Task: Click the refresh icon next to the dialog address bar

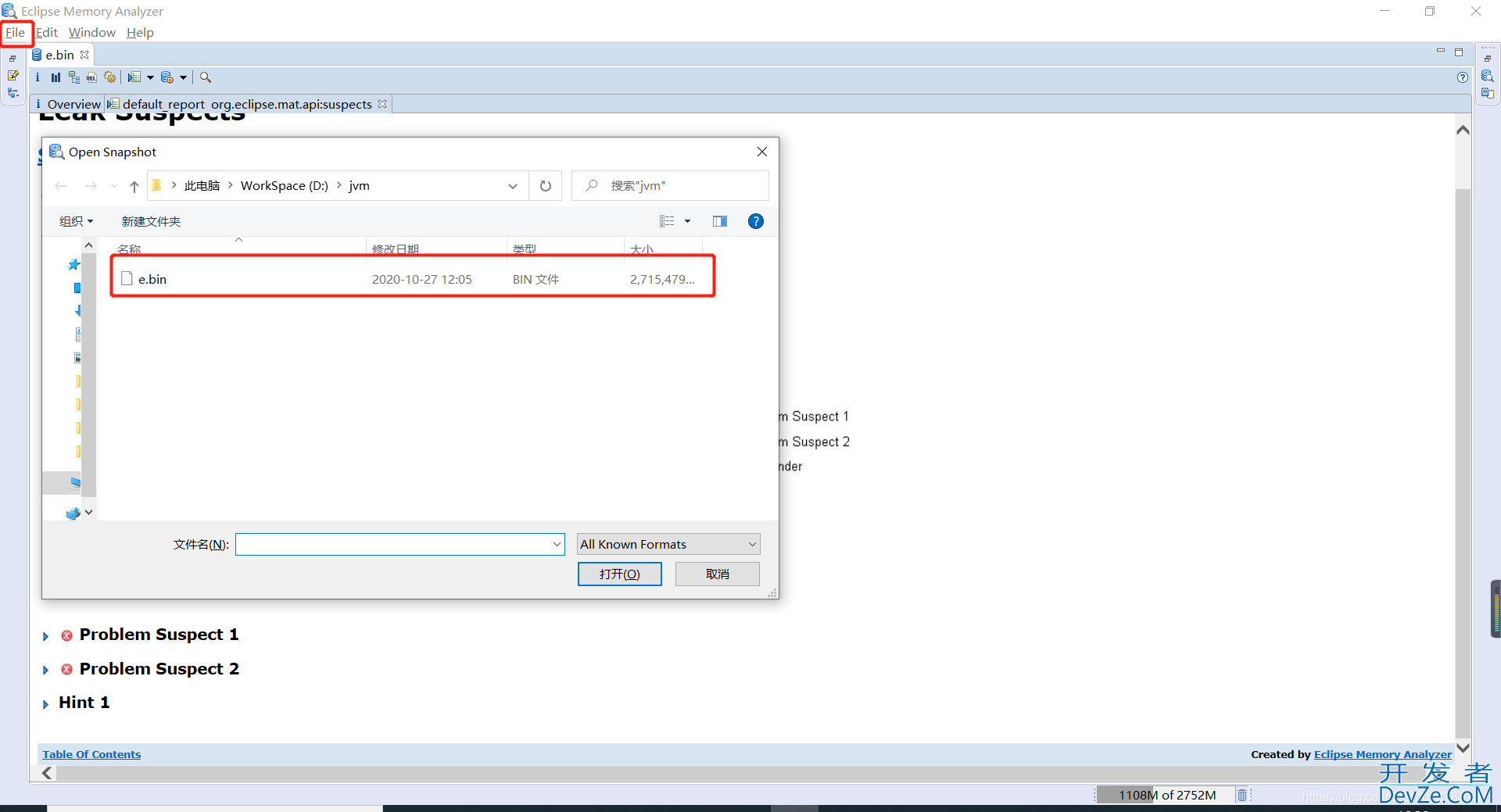Action: 546,186
